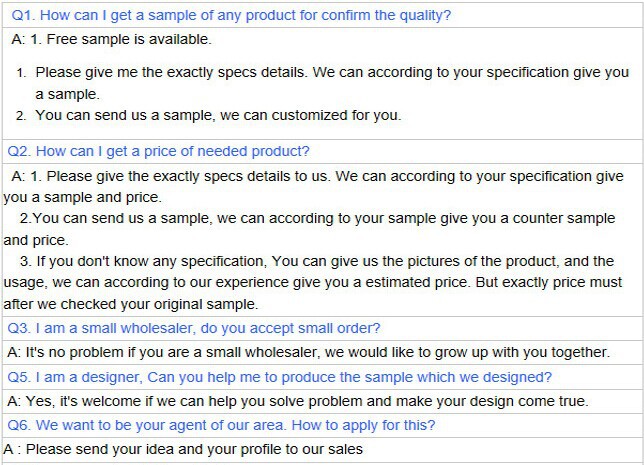This screenshot has width=644, height=465.
Task: Open the Q3 small wholesaler question heading
Action: [194, 328]
